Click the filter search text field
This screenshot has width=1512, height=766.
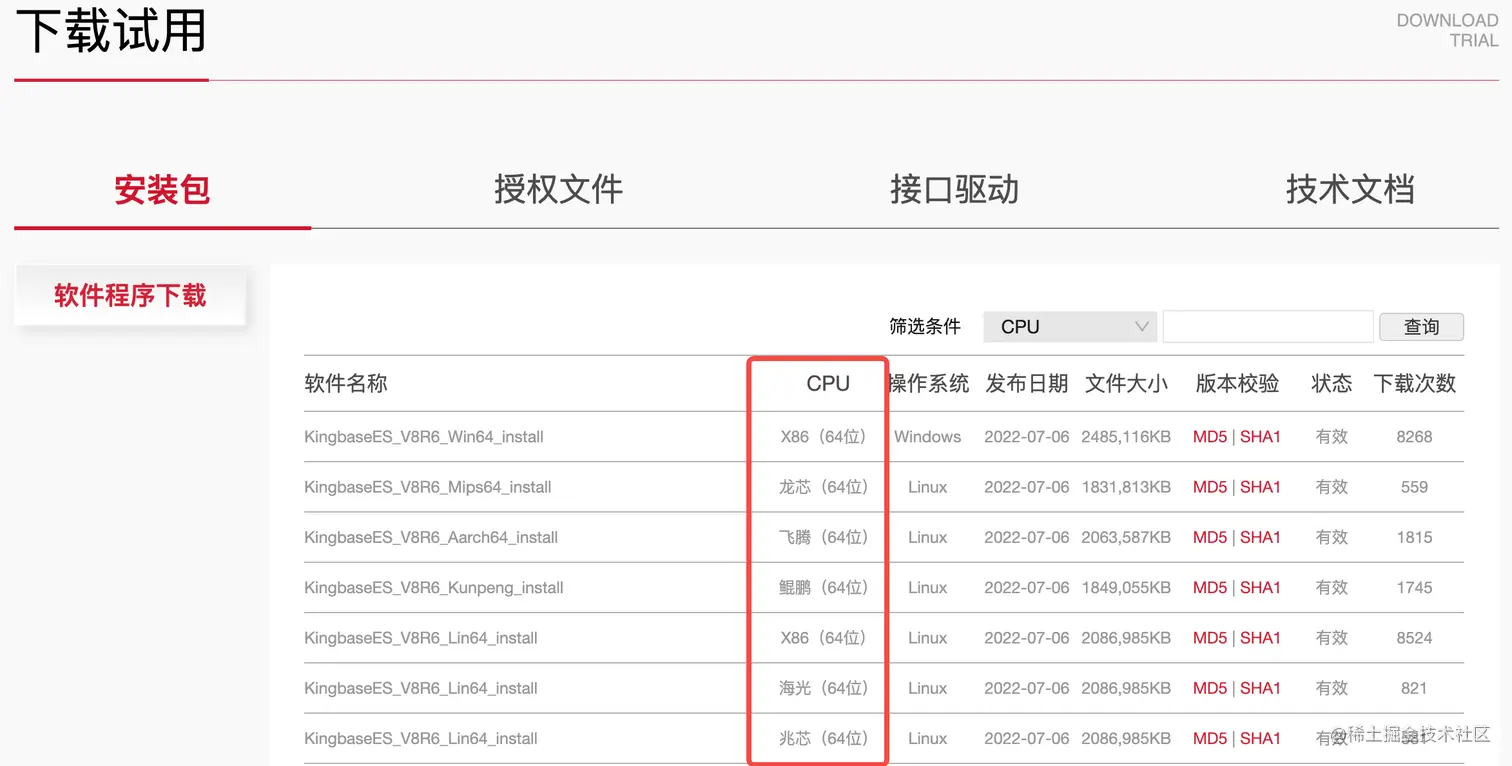[x=1267, y=327]
